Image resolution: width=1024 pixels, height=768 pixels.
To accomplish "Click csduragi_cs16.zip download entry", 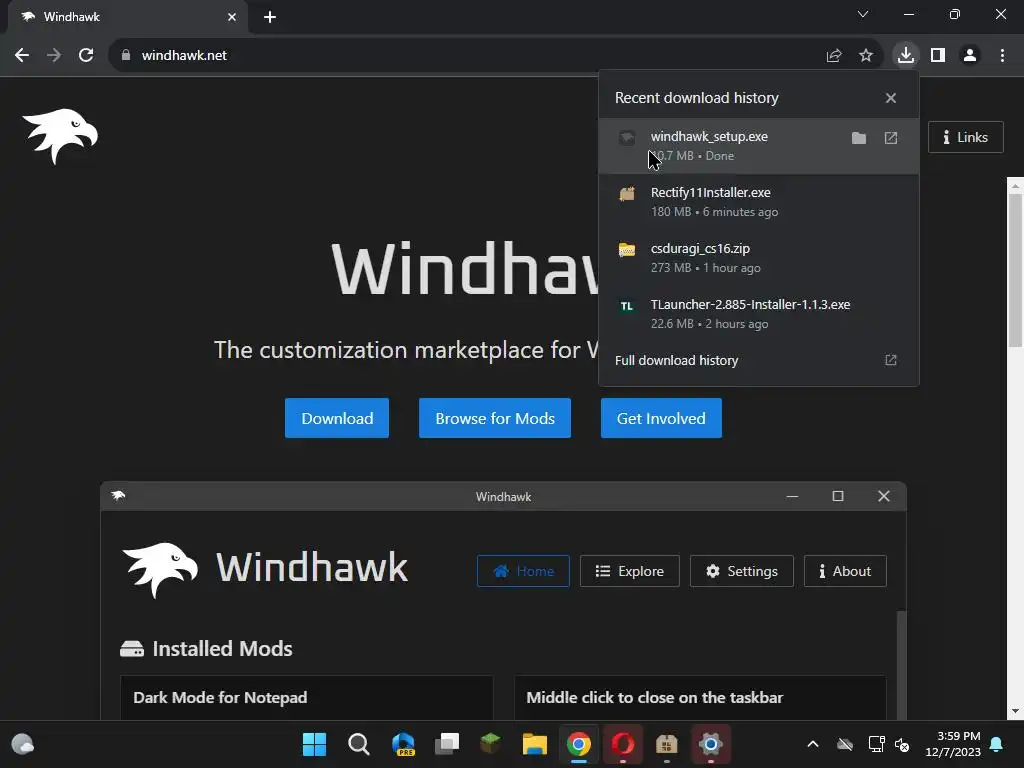I will click(758, 258).
